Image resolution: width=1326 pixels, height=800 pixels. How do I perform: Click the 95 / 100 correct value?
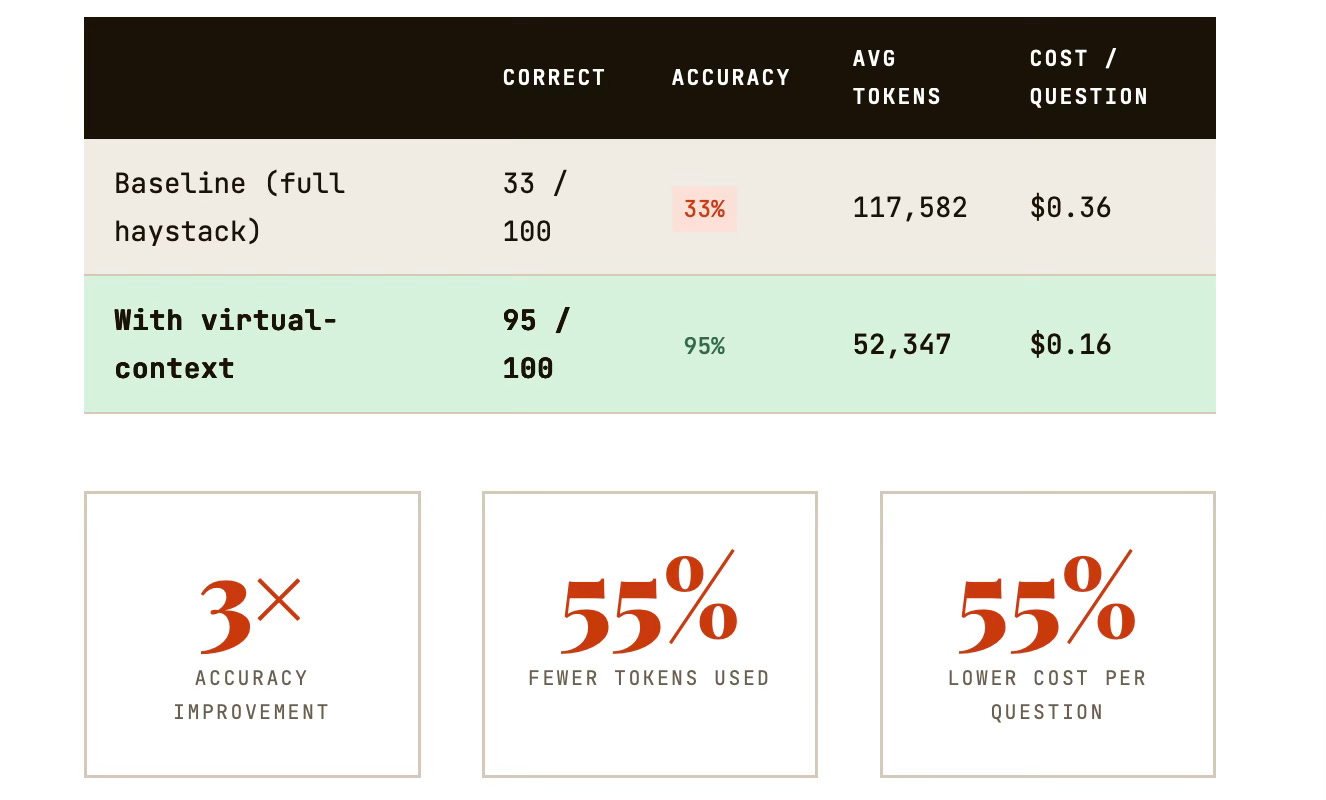click(536, 344)
